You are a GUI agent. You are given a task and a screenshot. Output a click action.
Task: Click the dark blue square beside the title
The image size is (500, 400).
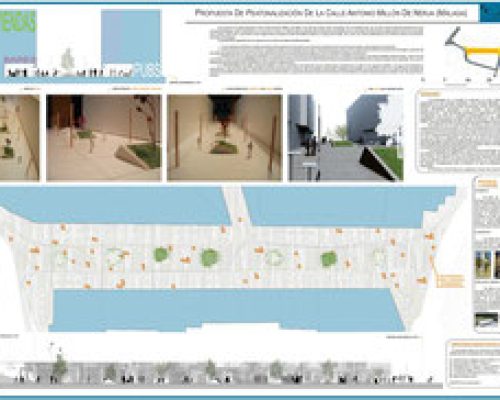tap(490, 13)
